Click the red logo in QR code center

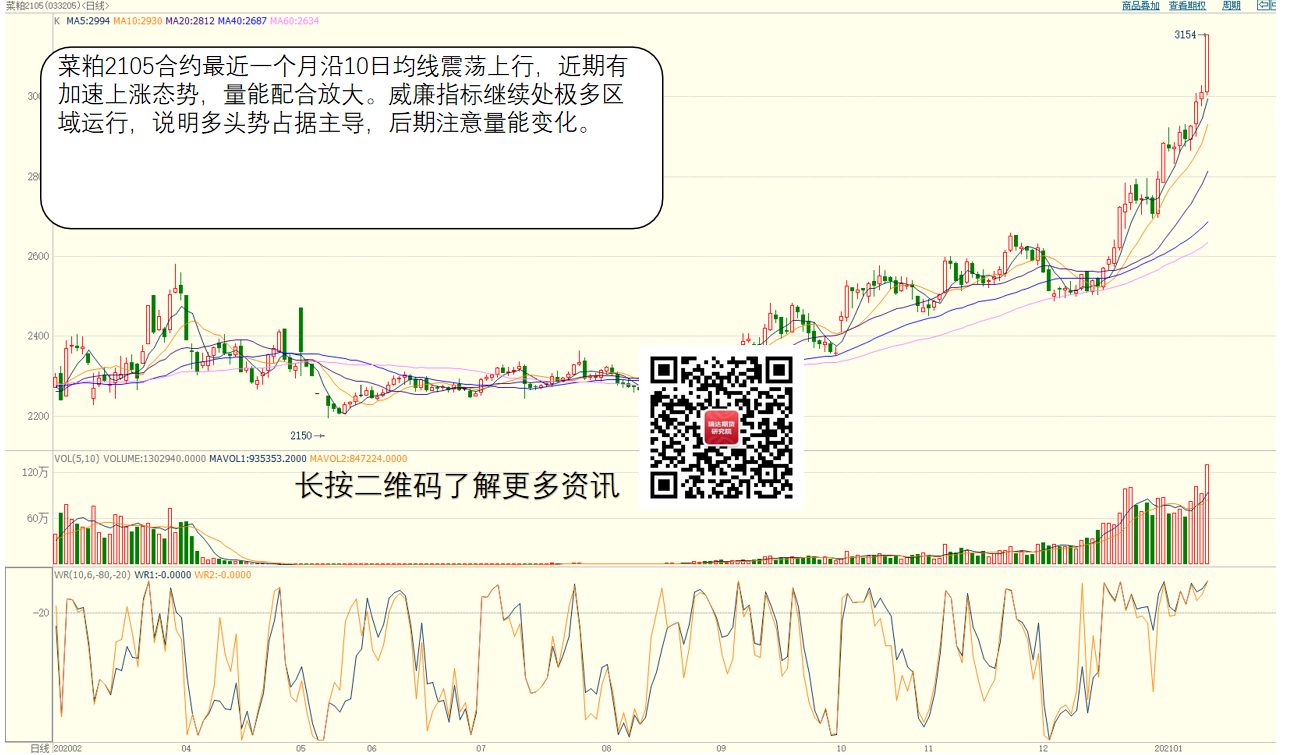pos(721,429)
